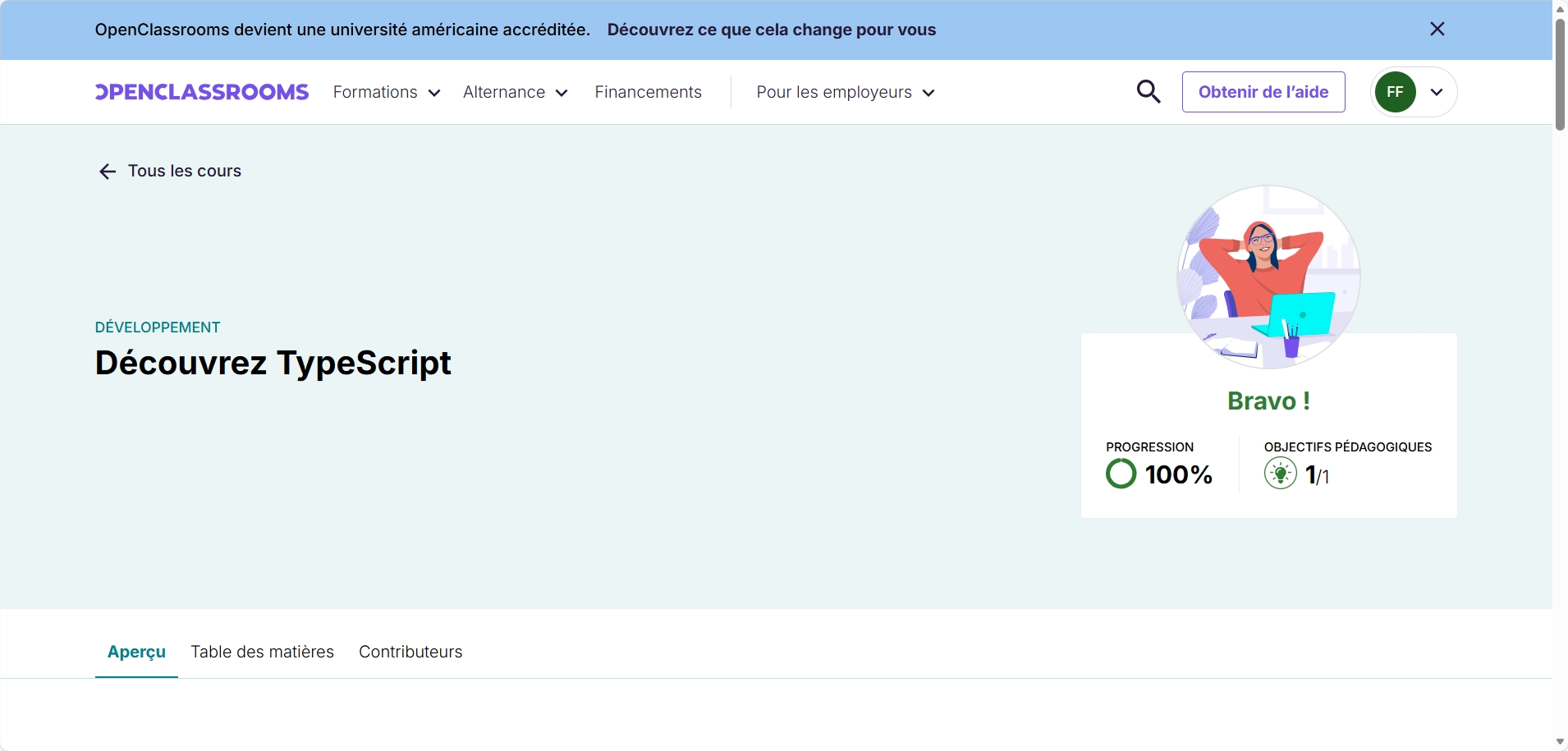Click the Découvrez TypeScript course title
1568x751 pixels.
273,363
